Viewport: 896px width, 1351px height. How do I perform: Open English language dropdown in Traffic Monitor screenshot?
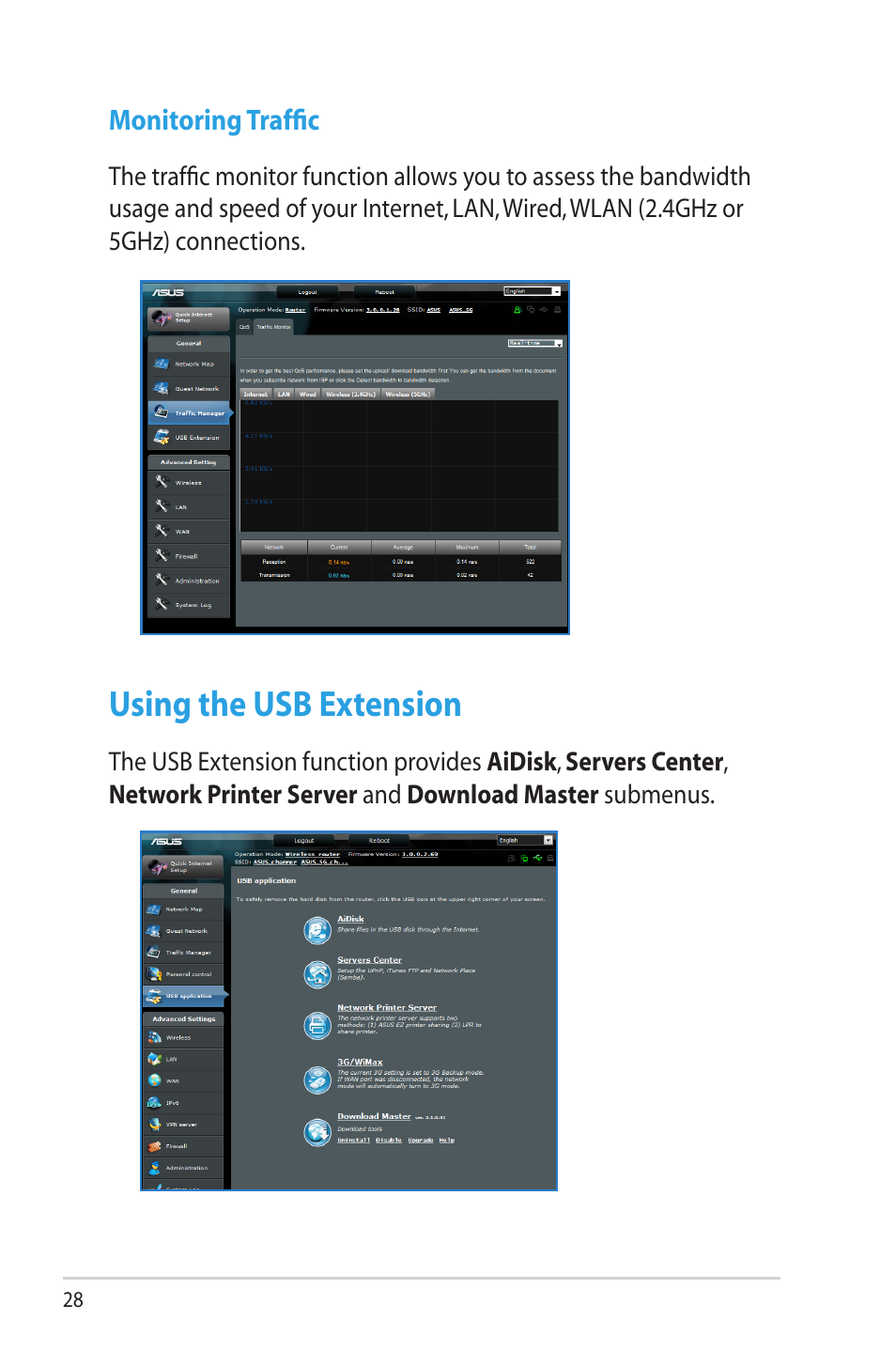pyautogui.click(x=532, y=291)
